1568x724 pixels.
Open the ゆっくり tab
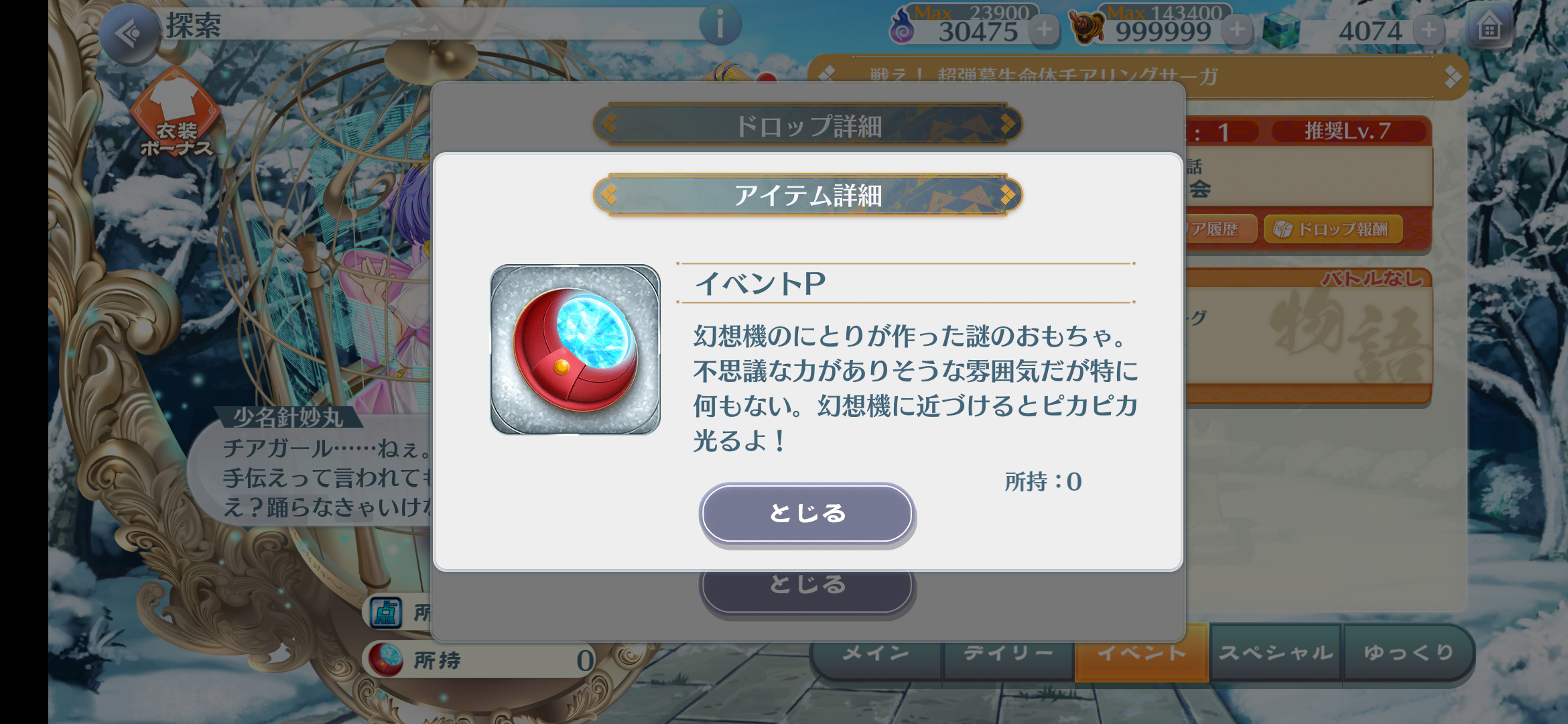pos(1409,653)
